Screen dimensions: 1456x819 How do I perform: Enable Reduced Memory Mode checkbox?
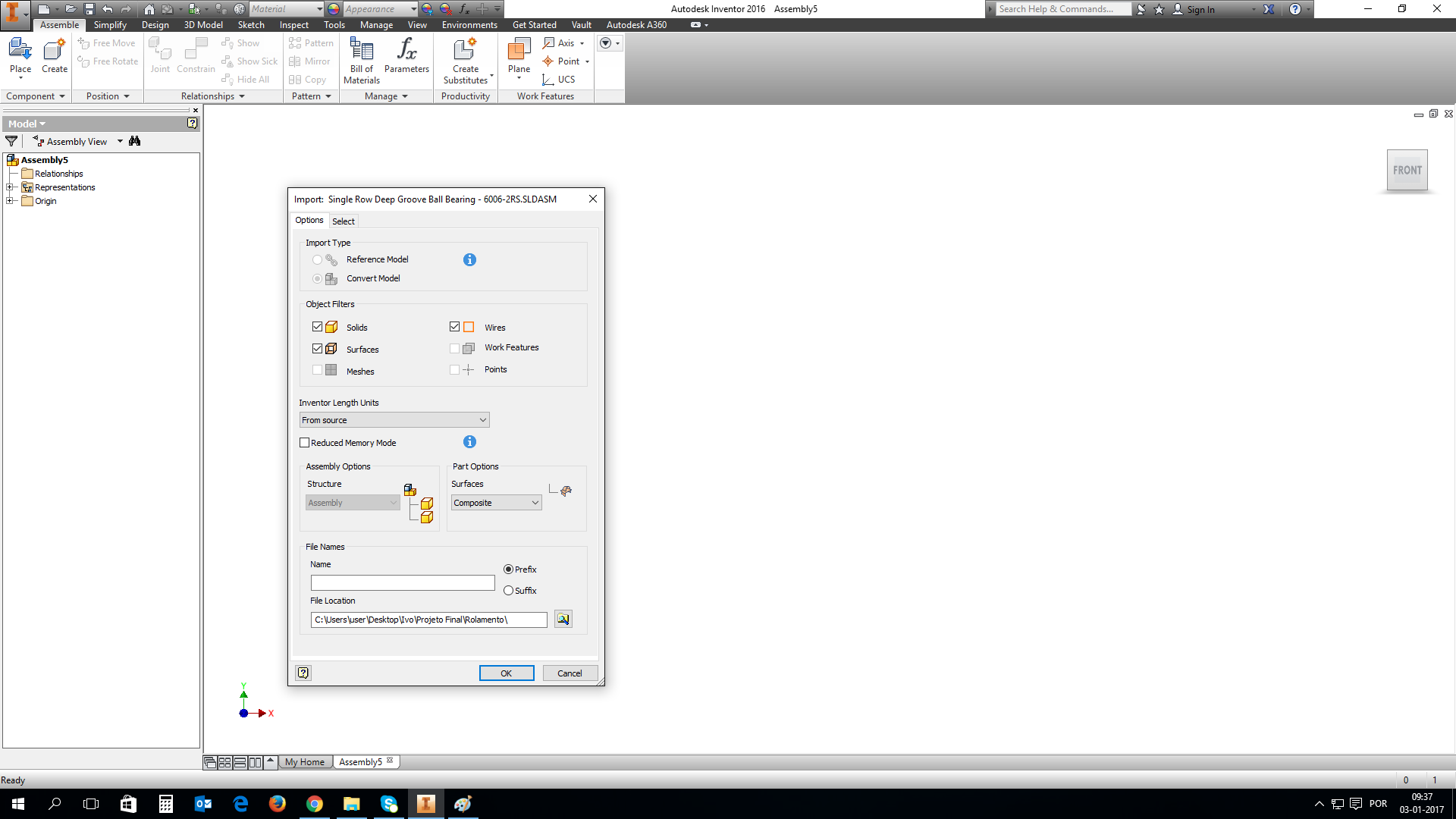pyautogui.click(x=305, y=443)
